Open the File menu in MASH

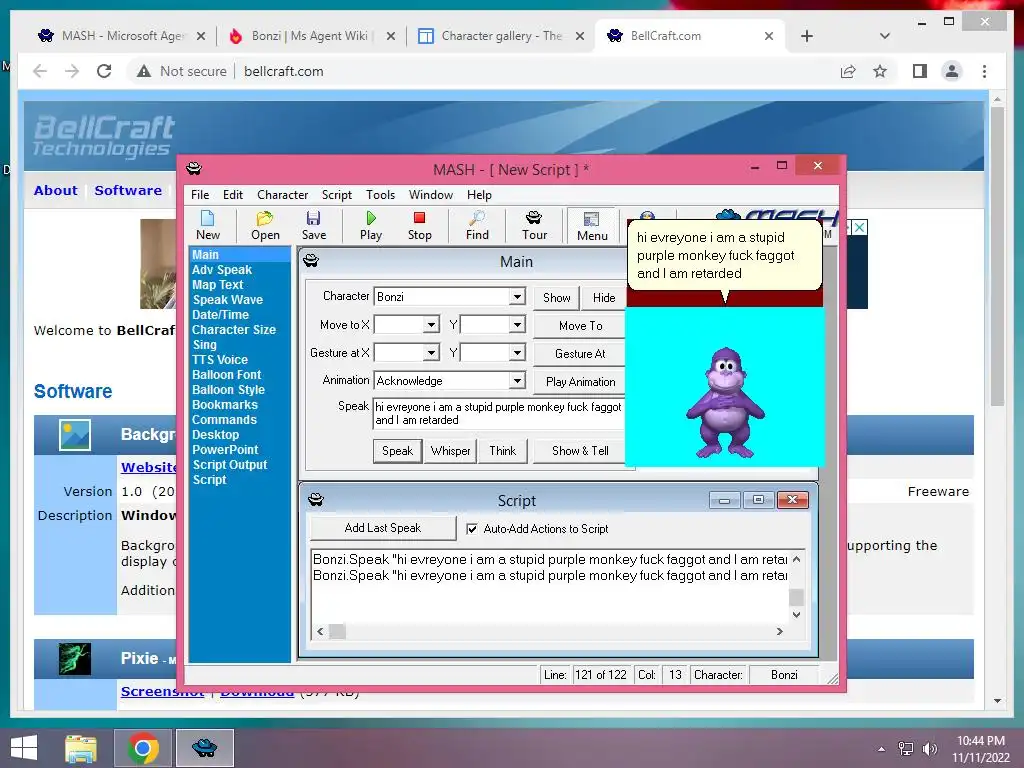(200, 195)
